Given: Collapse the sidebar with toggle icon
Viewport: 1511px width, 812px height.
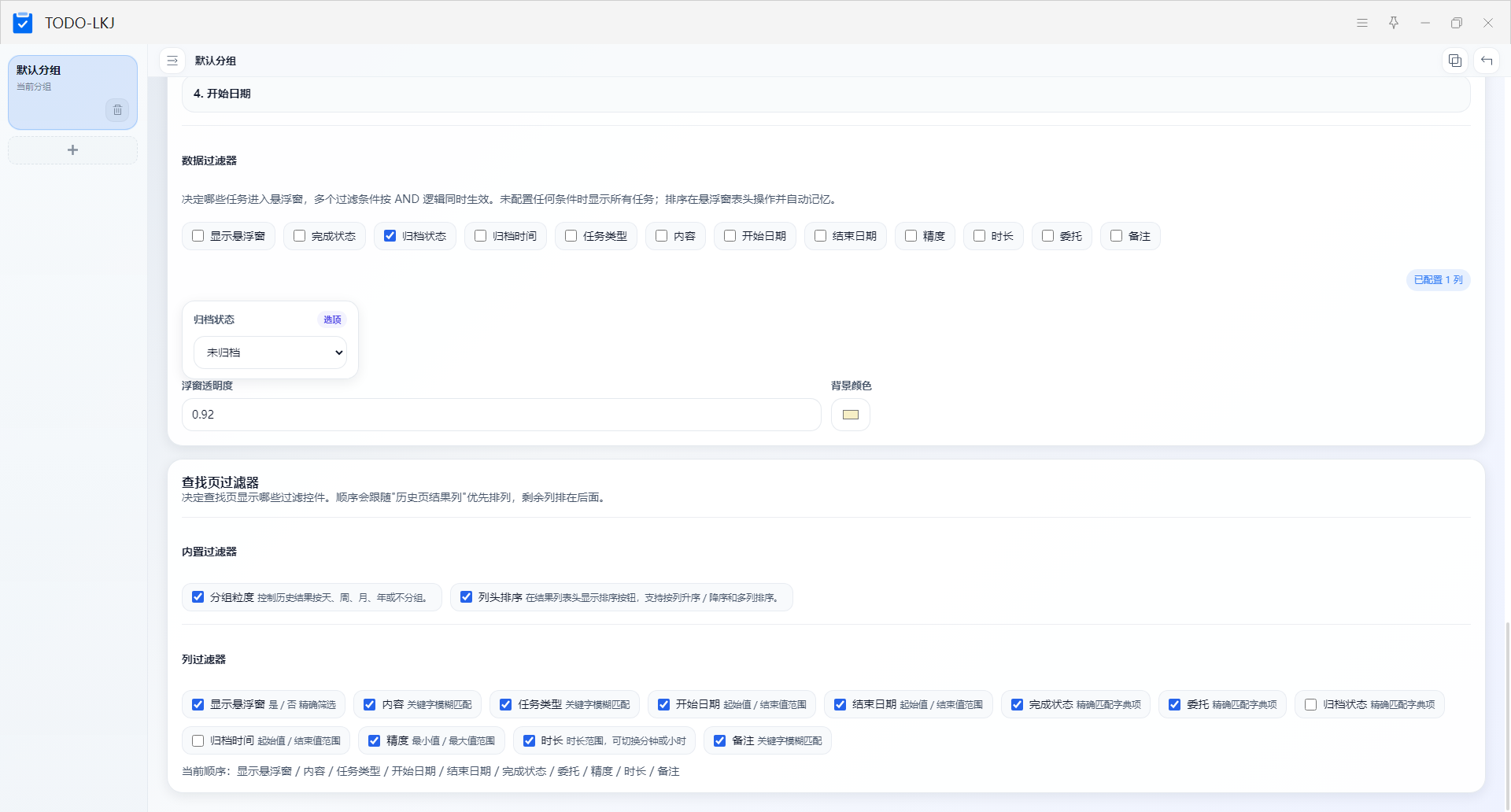Looking at the screenshot, I should coord(172,61).
